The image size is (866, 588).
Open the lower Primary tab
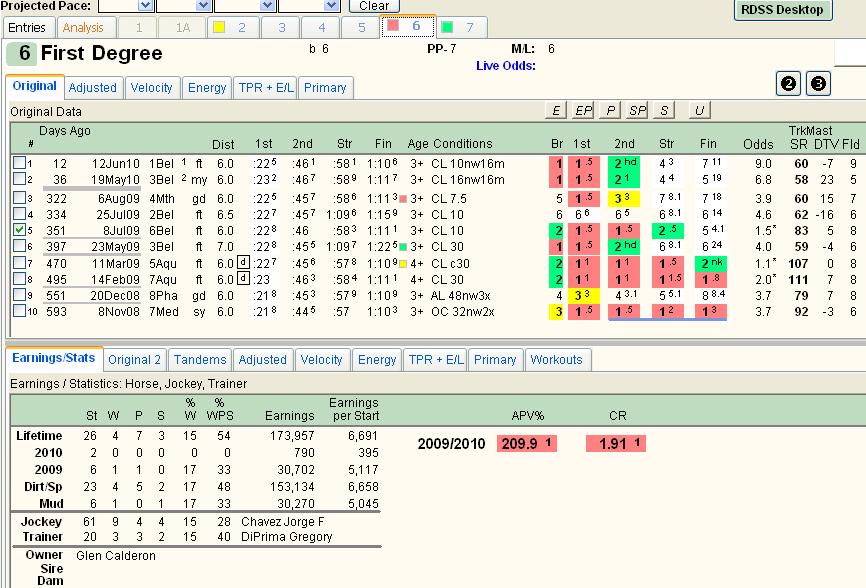(495, 360)
